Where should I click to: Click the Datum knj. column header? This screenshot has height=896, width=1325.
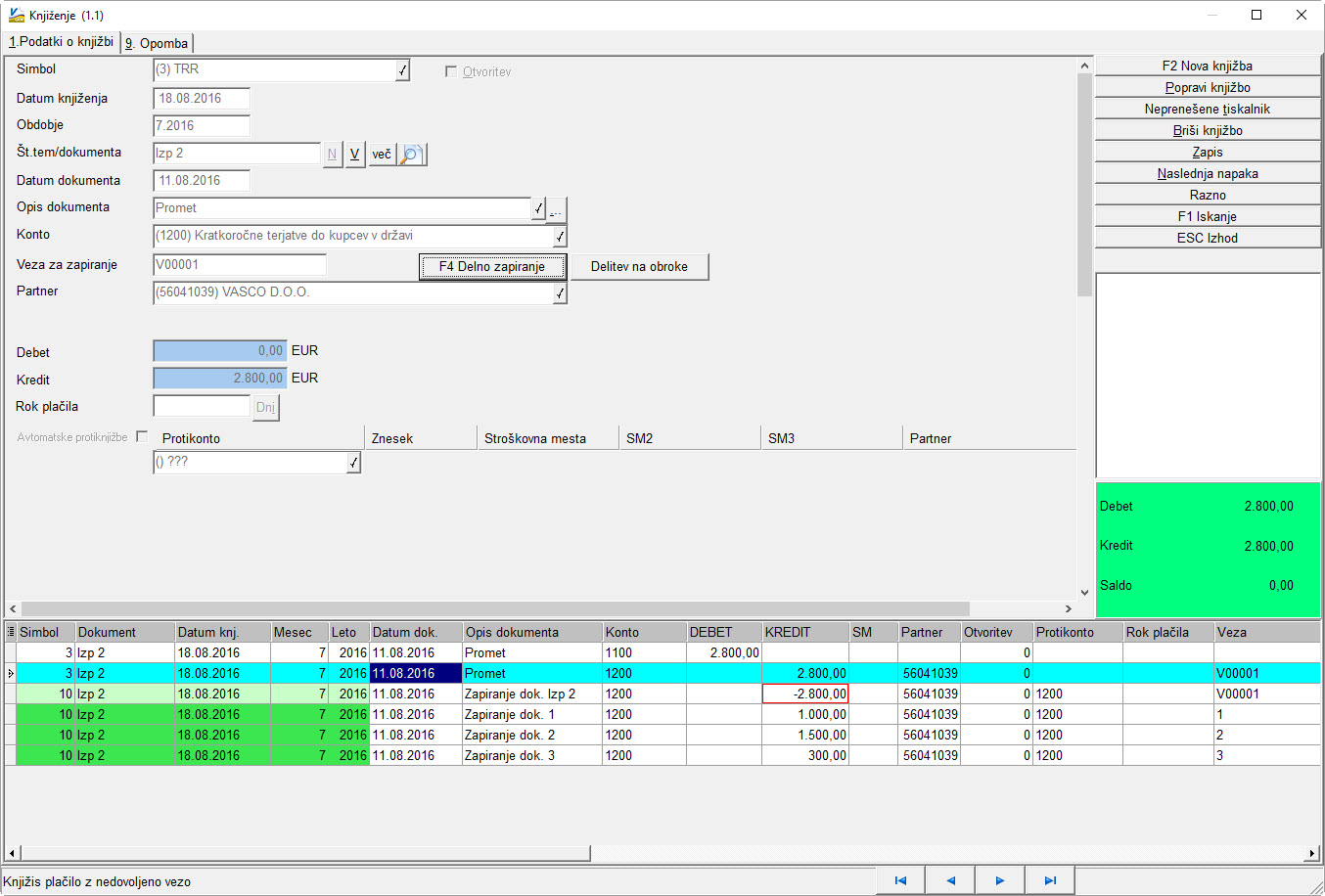pyautogui.click(x=222, y=632)
